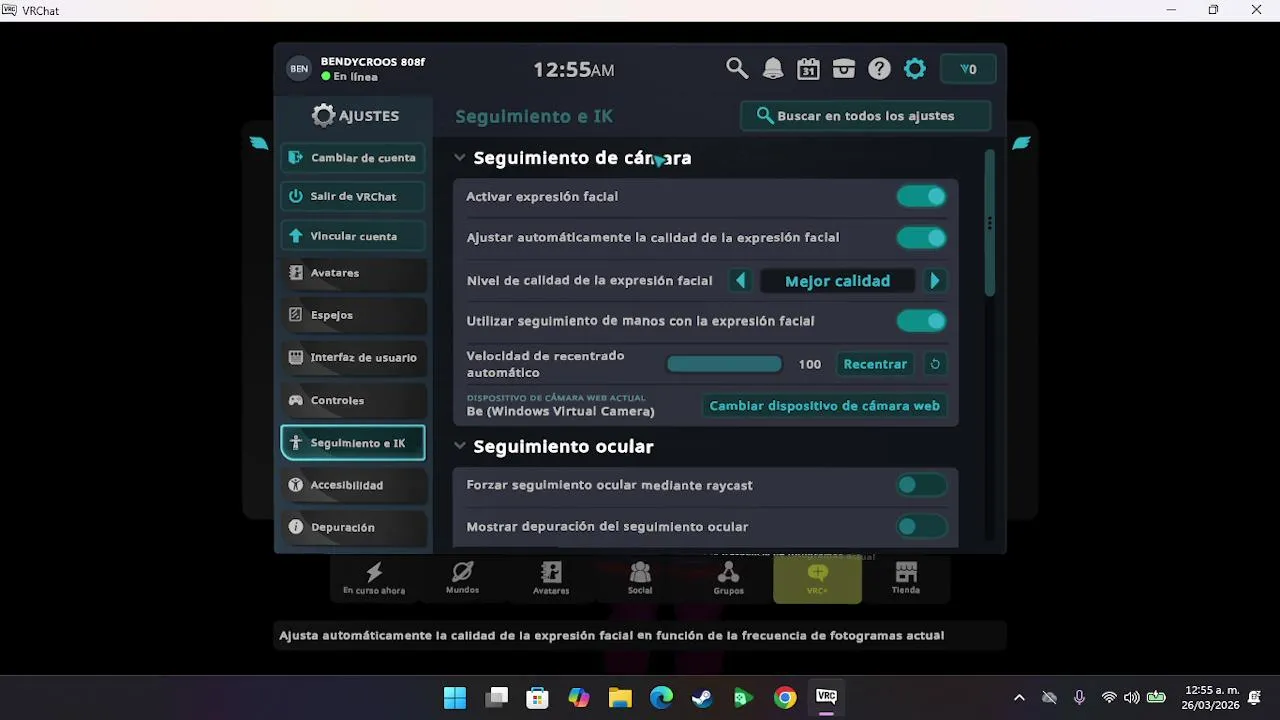Image resolution: width=1280 pixels, height=720 pixels.
Task: Click the Buscar en todos los ajustes field
Action: click(866, 116)
